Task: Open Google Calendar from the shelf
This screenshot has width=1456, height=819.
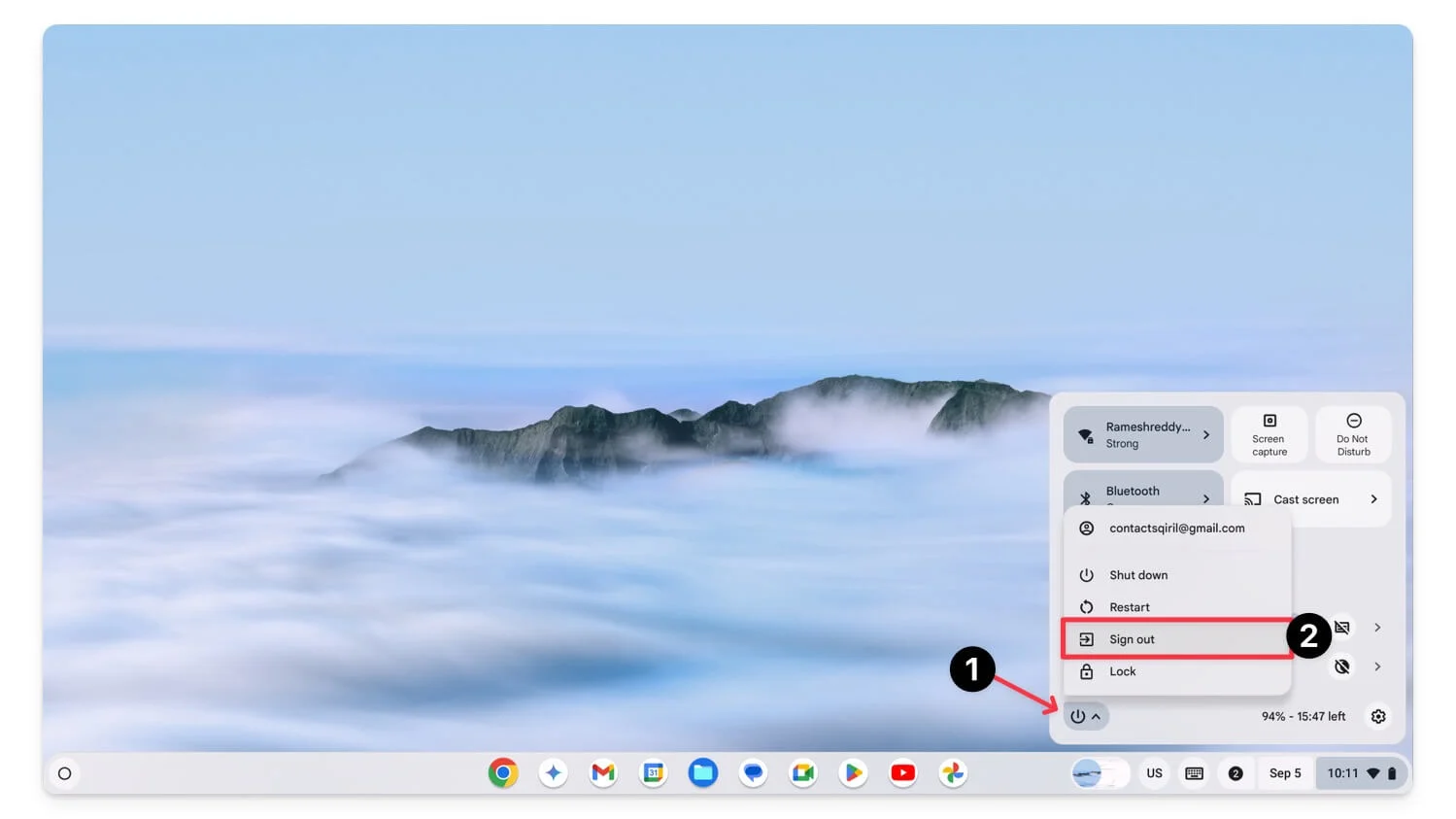Action: coord(654,773)
